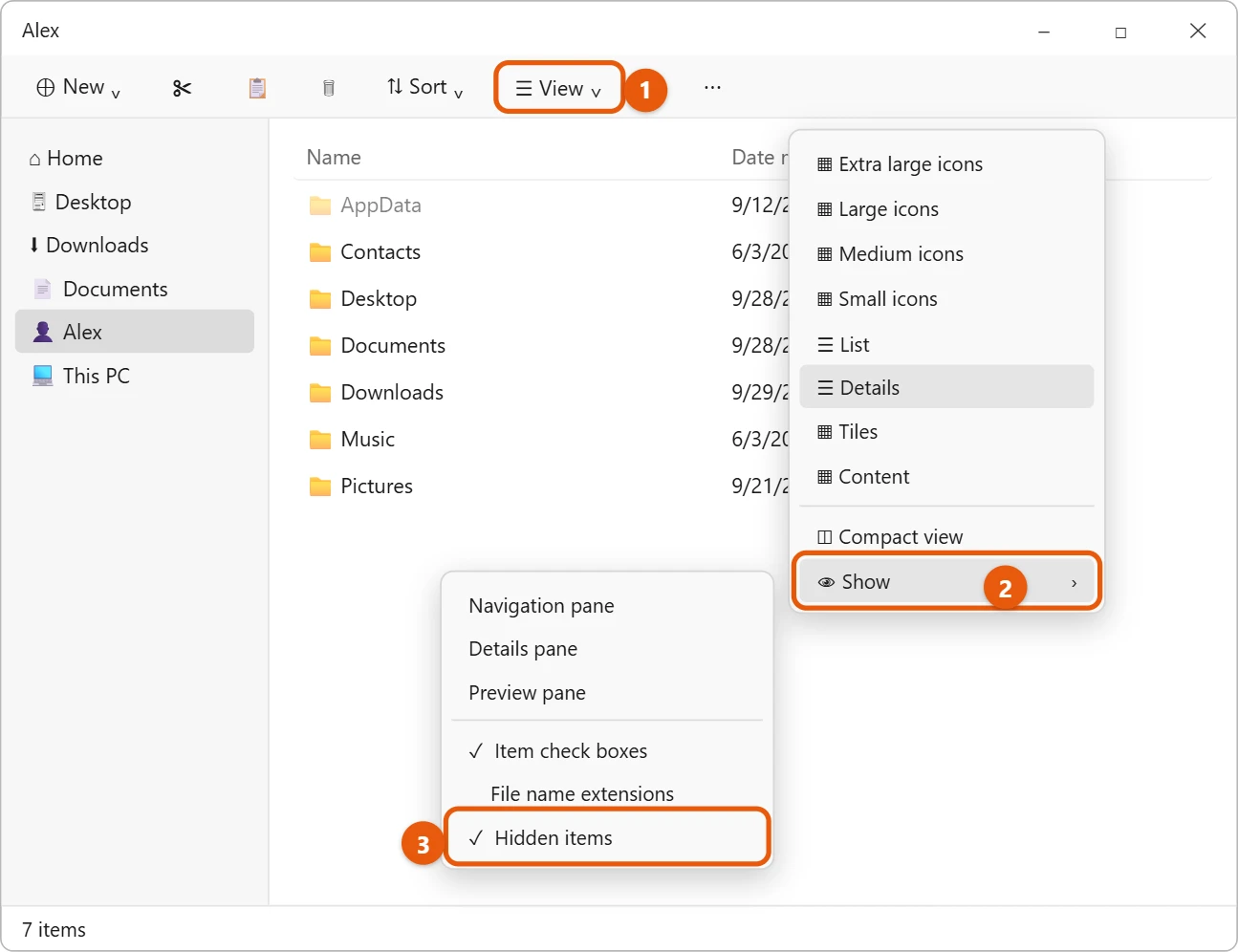Click the Music folder icon
The width and height of the screenshot is (1238, 952).
320,440
